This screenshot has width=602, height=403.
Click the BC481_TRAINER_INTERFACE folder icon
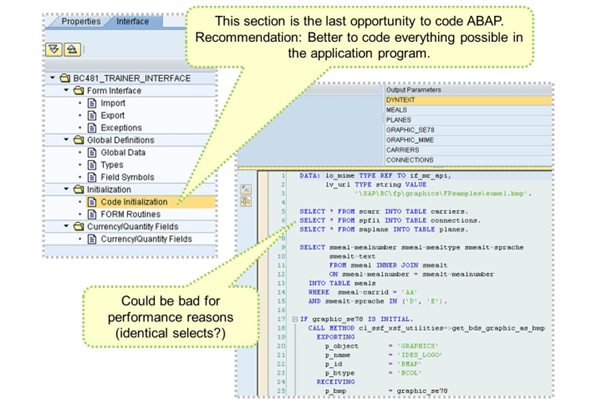click(x=64, y=78)
